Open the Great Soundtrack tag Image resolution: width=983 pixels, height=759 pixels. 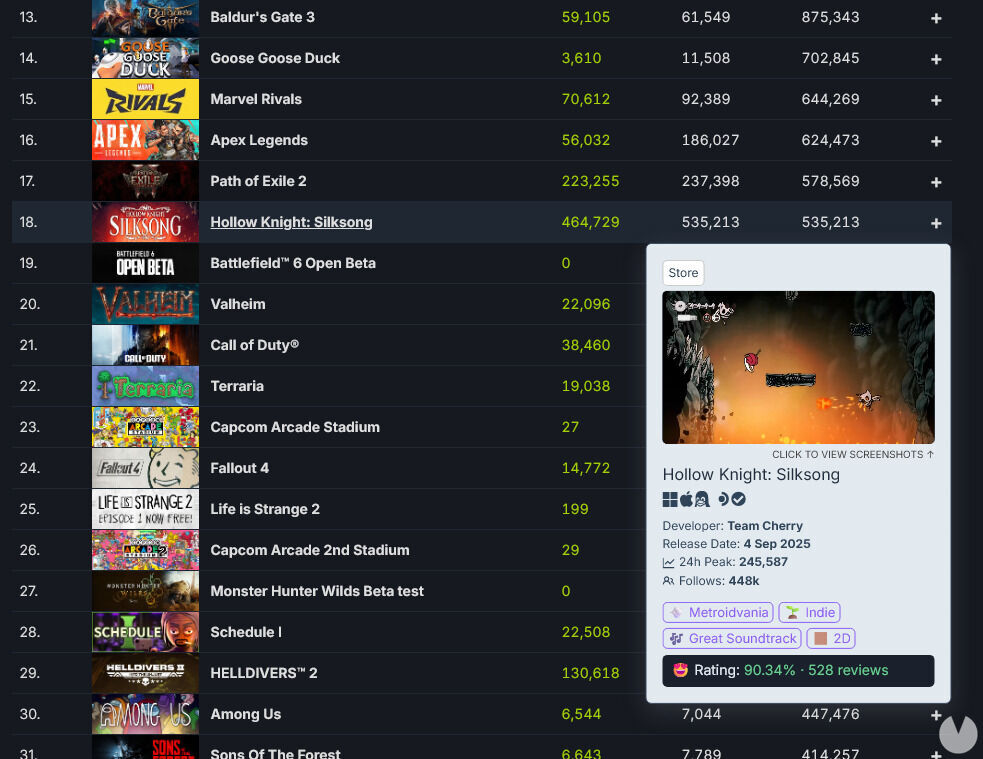click(732, 638)
